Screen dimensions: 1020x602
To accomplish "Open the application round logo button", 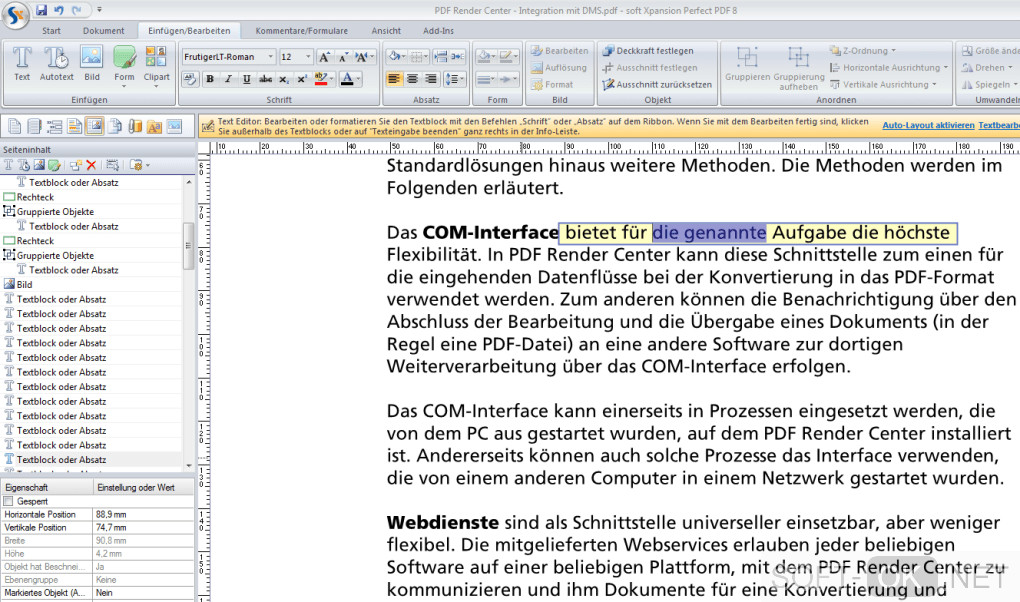I will pos(15,14).
